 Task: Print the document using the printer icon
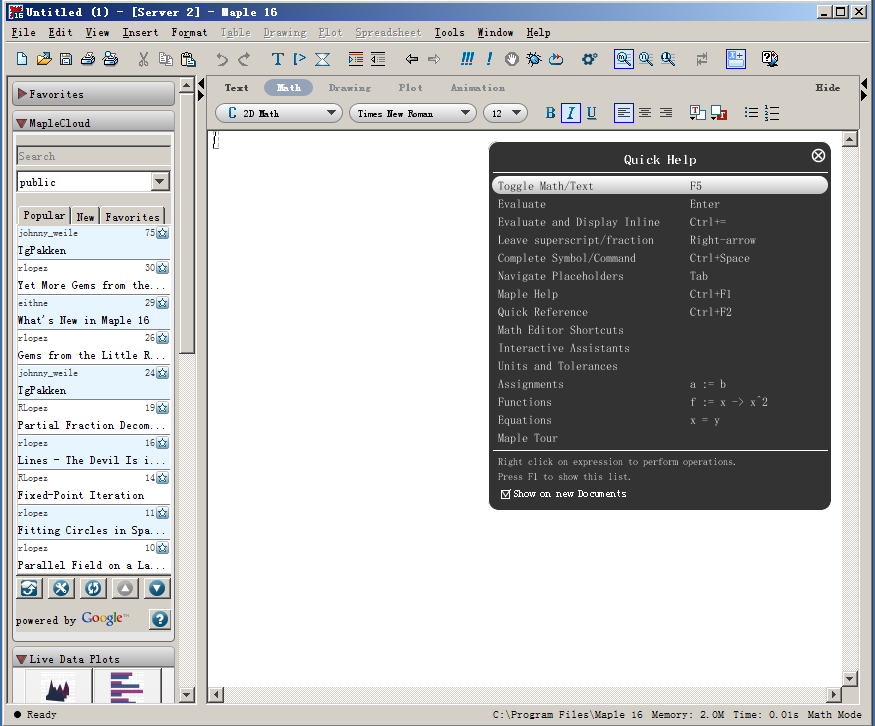(x=88, y=59)
